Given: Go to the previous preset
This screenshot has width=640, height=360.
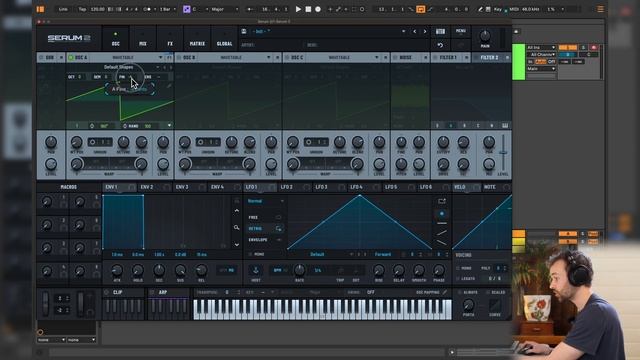Looking at the screenshot, I should click(415, 31).
